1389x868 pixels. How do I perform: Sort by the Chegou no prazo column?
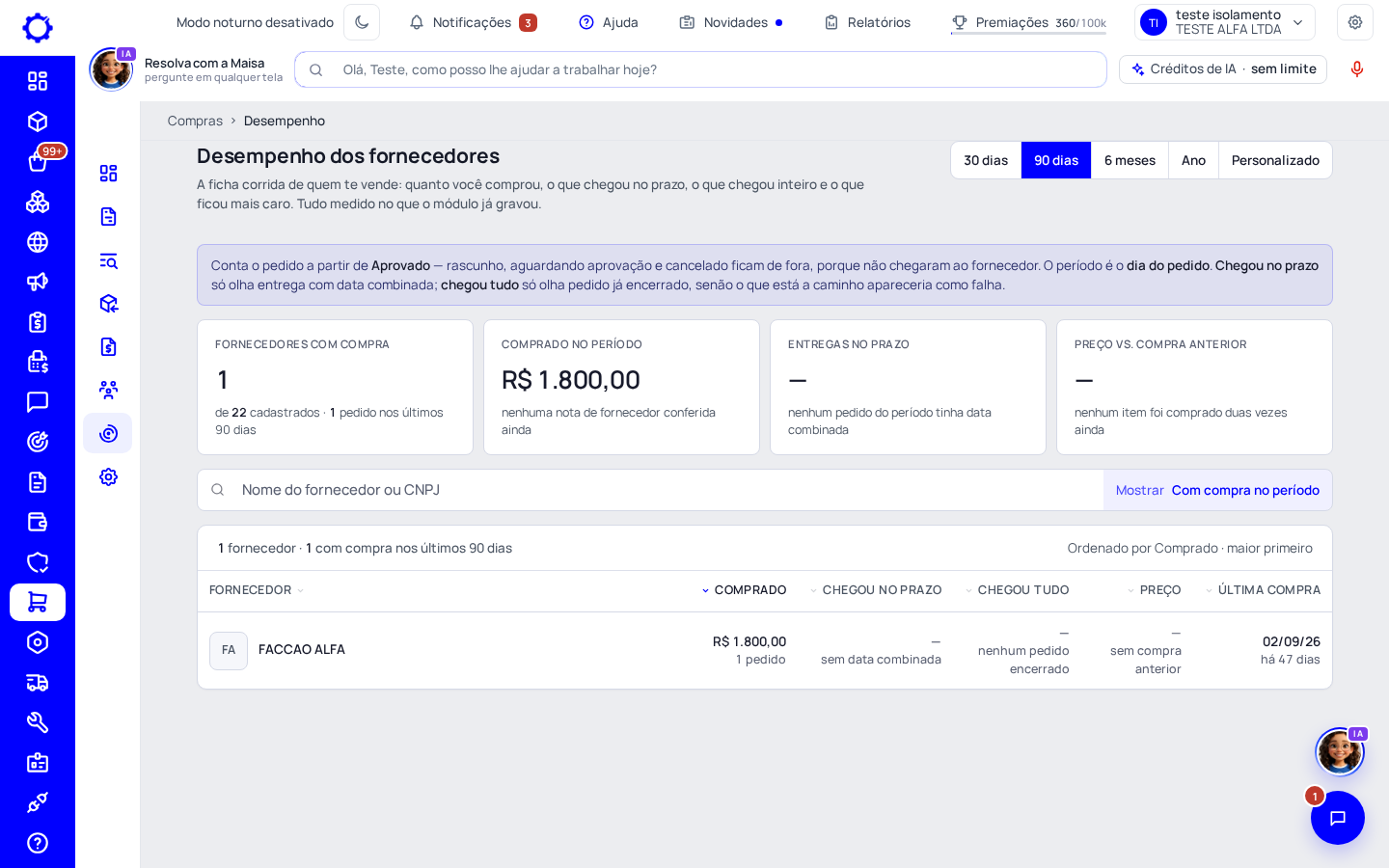coord(876,590)
